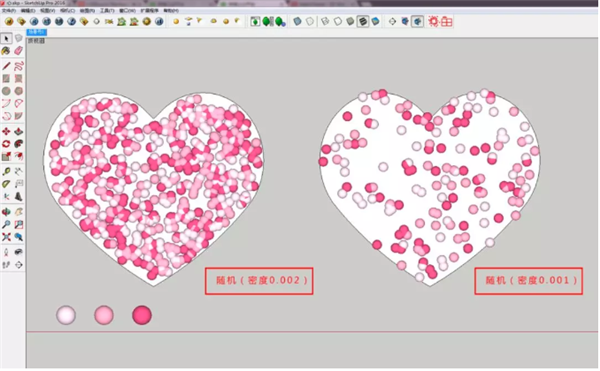Click the dark pink sphere sample
The image size is (600, 371).
point(142,315)
